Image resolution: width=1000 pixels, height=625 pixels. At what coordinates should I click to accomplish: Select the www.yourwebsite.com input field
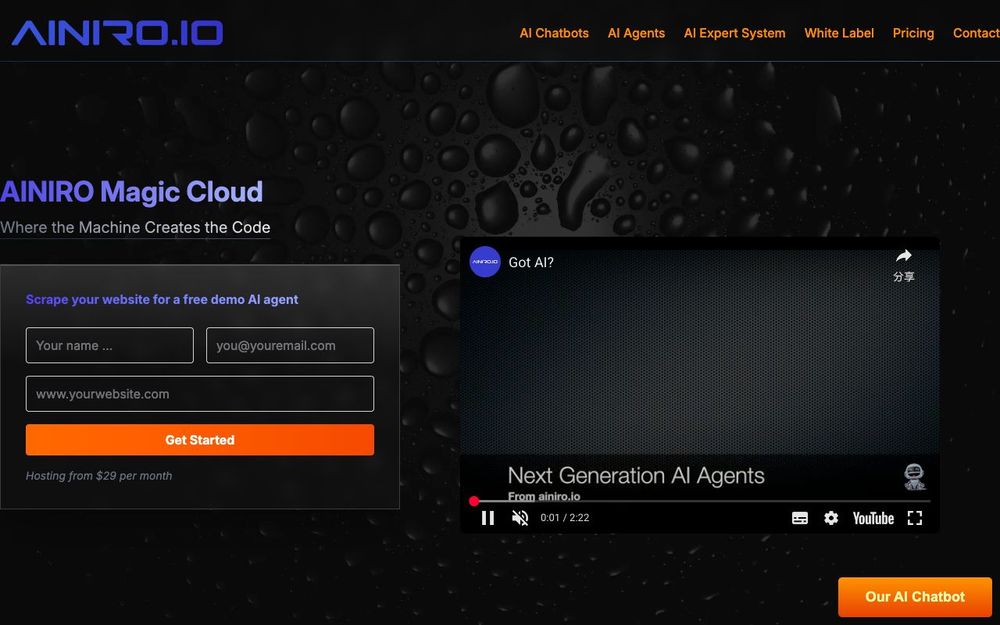point(199,394)
